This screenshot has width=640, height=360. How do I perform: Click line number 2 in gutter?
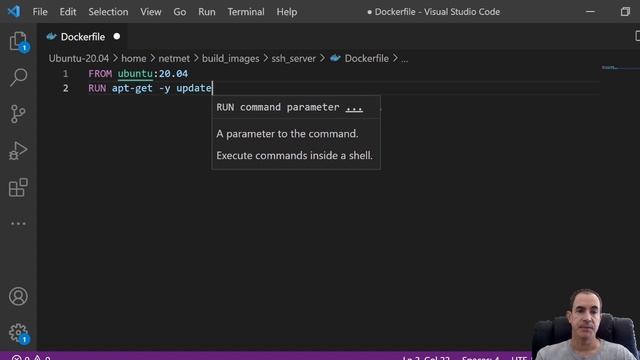tap(65, 88)
